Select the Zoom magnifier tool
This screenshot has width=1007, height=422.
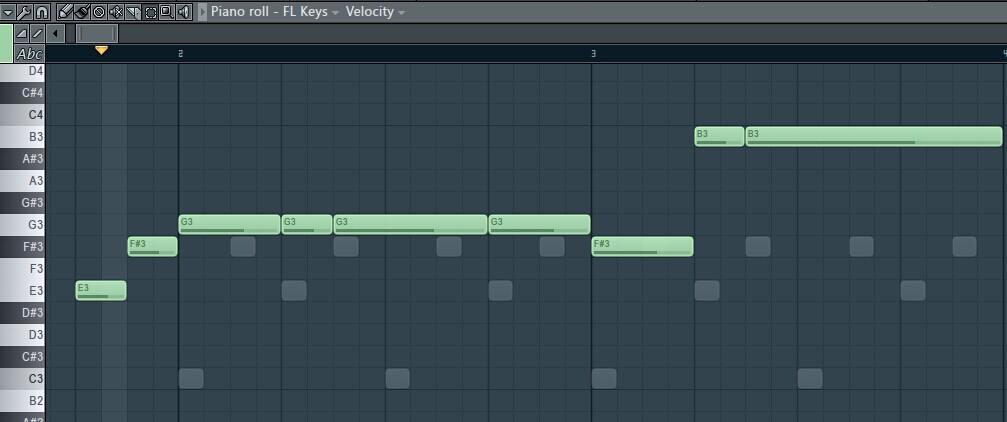166,12
